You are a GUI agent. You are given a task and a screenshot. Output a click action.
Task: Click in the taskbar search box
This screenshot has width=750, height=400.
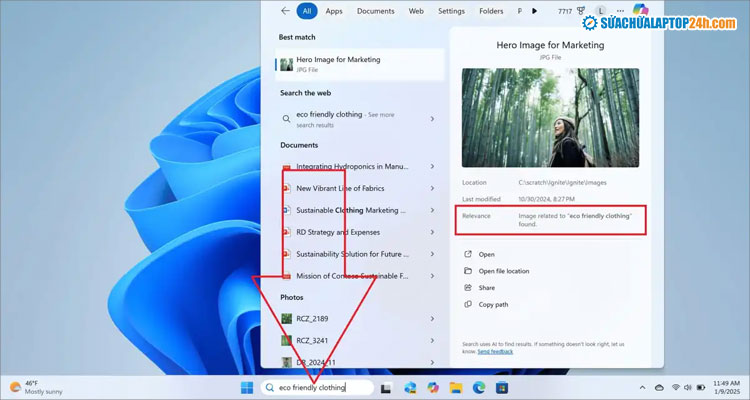pos(318,388)
